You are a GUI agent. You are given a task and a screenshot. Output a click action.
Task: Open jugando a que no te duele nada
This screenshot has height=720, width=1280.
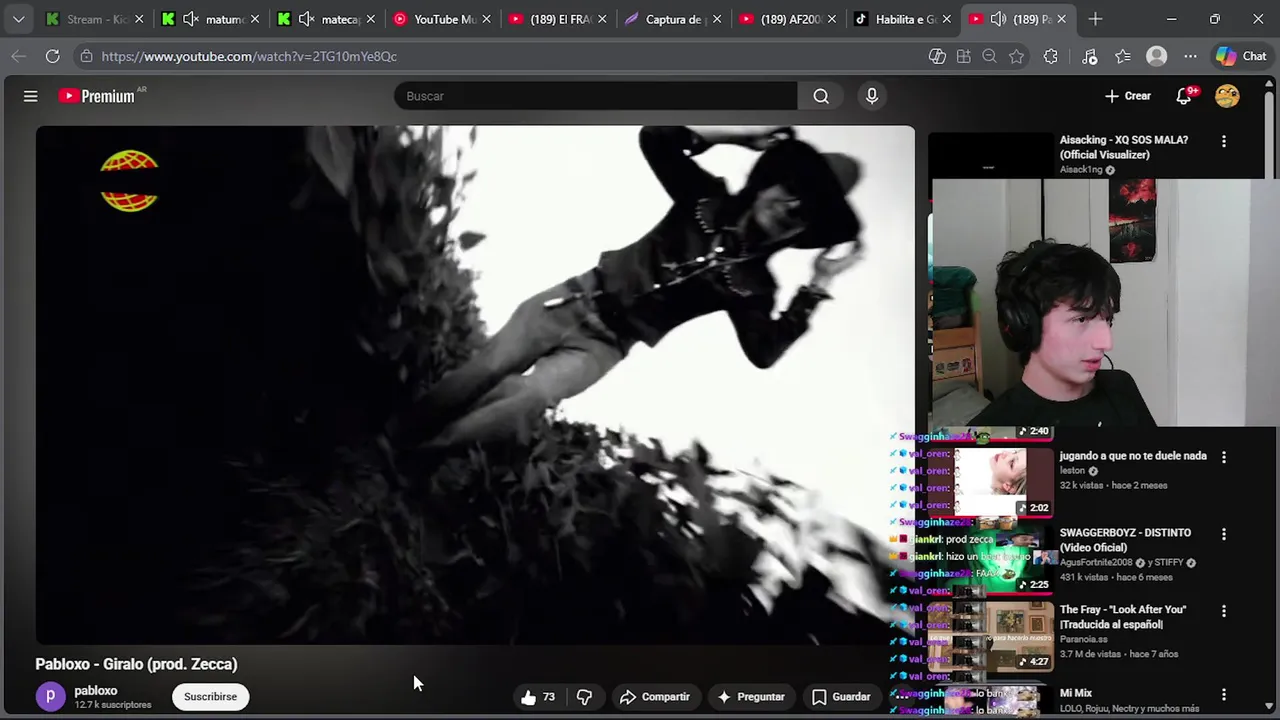pyautogui.click(x=1133, y=456)
